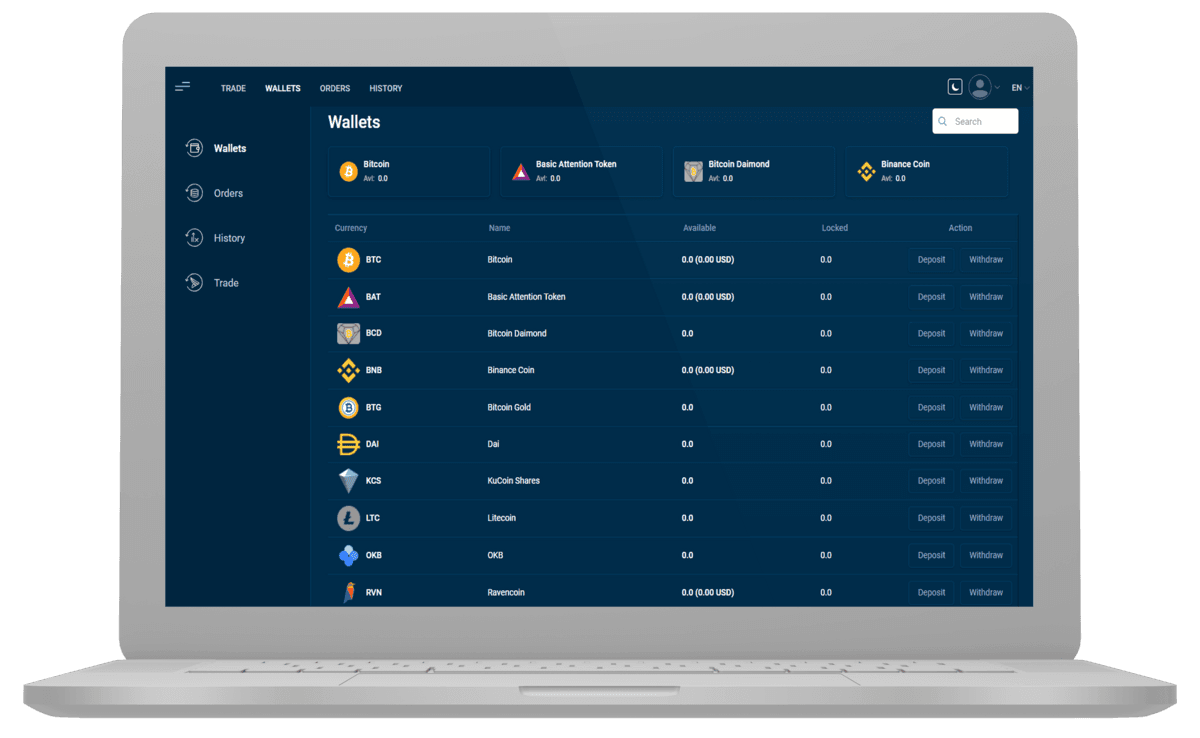Click the Currency column header
Image resolution: width=1200 pixels, height=738 pixels.
coord(351,228)
